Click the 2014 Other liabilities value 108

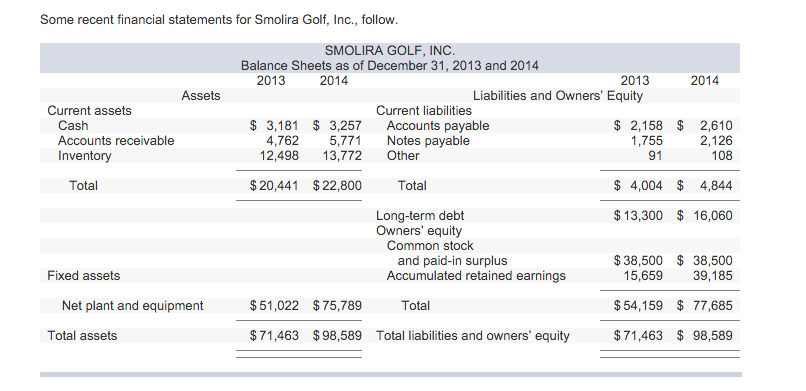pyautogui.click(x=722, y=155)
